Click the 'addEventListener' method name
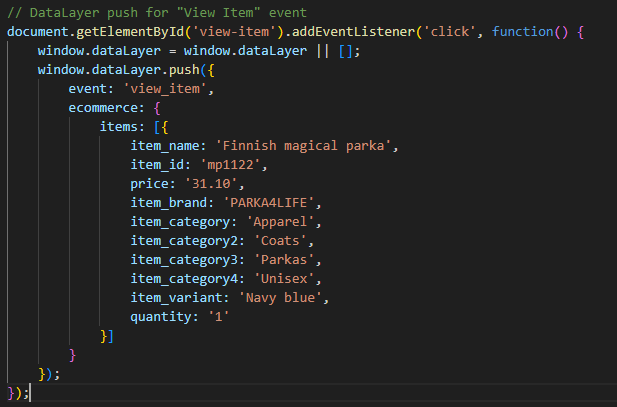 353,31
